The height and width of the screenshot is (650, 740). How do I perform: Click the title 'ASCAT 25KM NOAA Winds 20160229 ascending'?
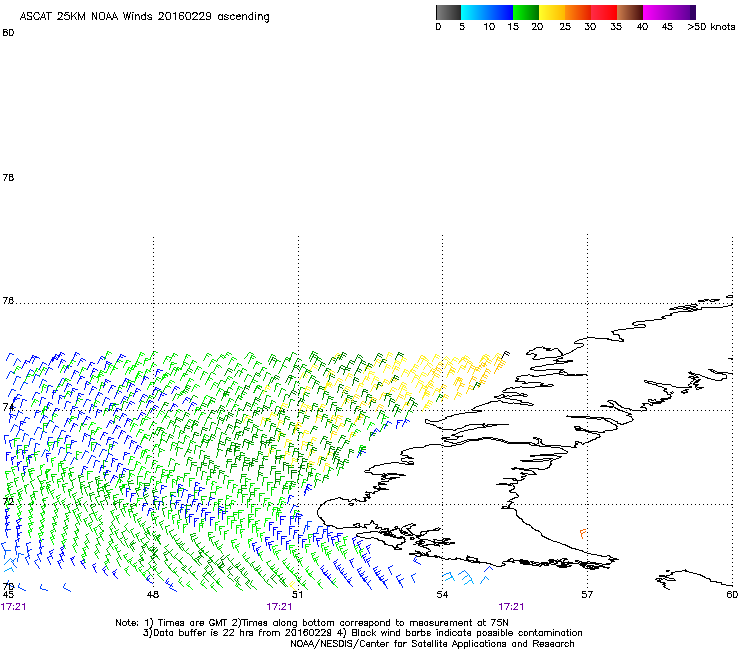pos(144,17)
